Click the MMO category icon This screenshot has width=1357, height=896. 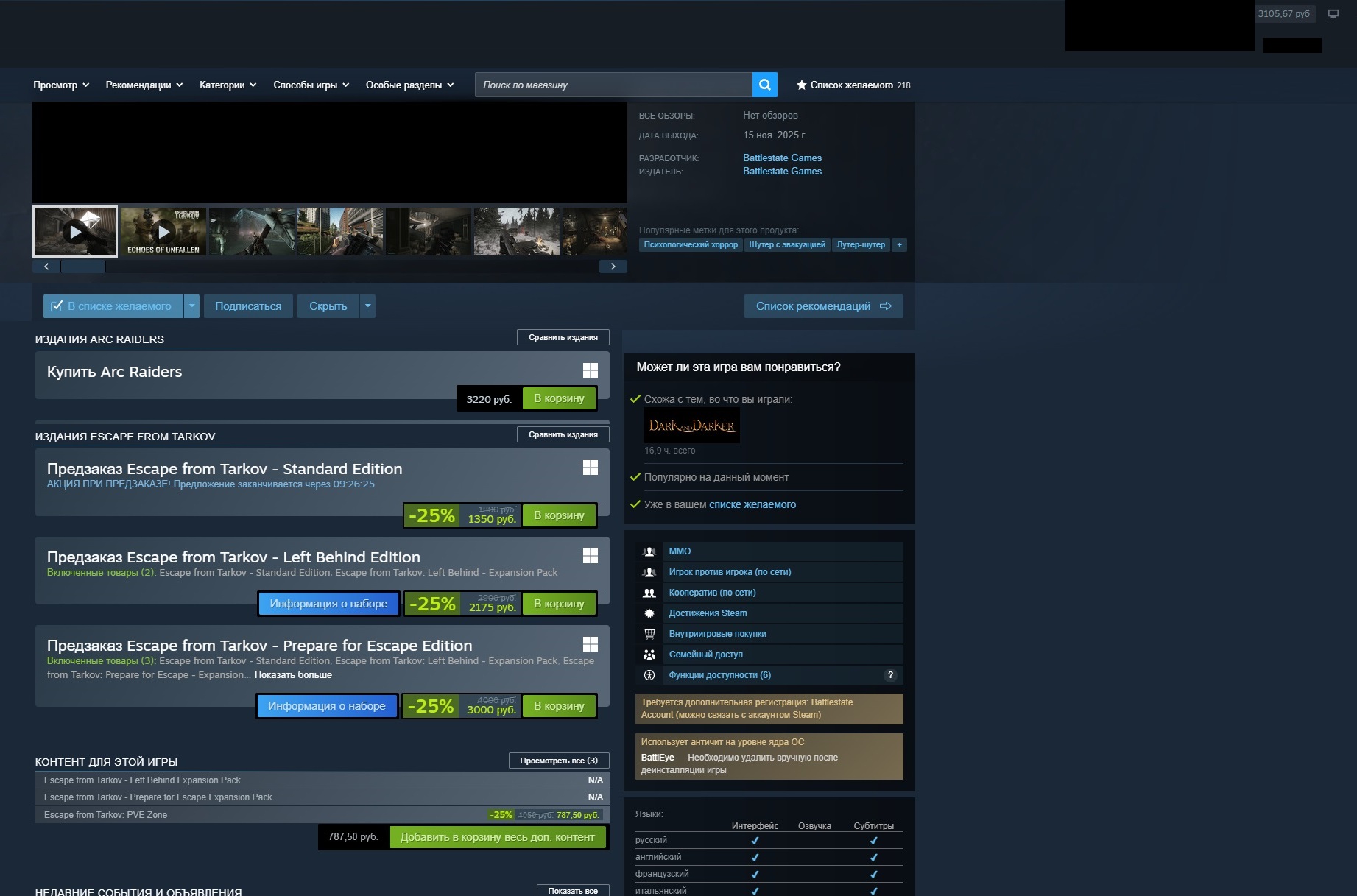(x=649, y=551)
